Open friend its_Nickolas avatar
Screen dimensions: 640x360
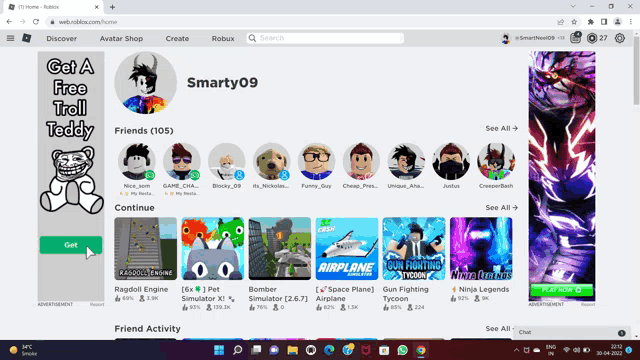271,161
